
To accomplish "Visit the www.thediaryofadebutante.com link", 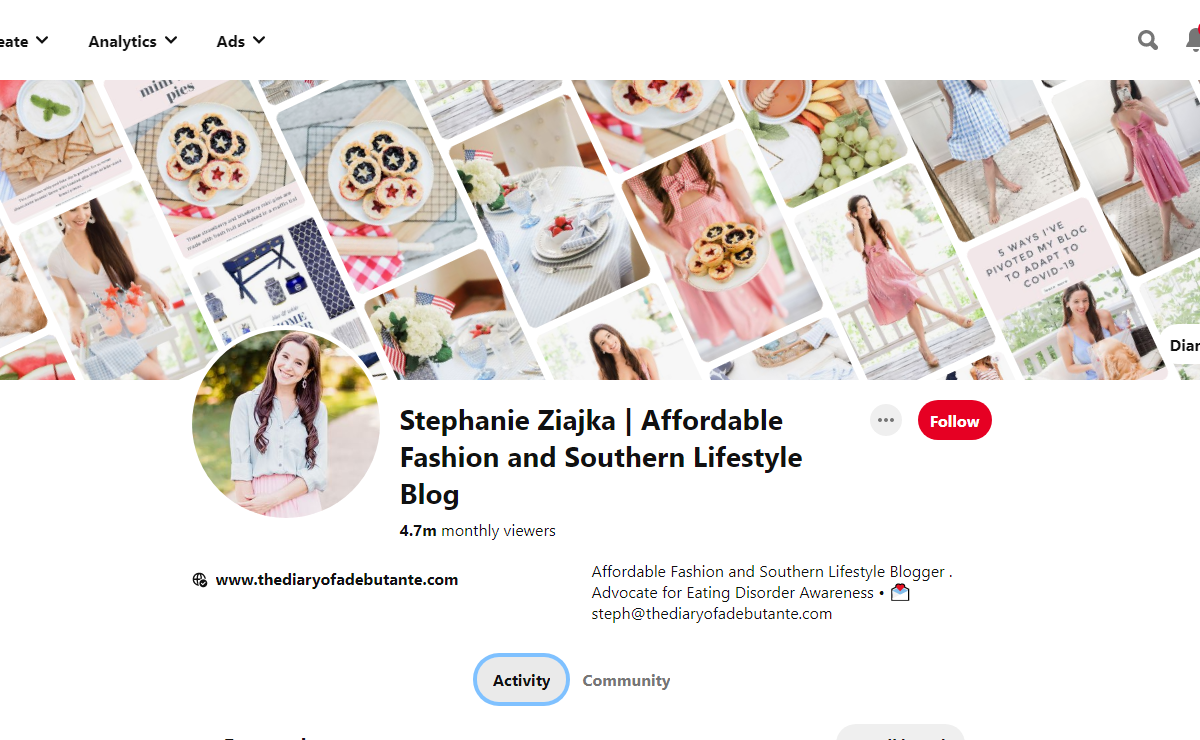I will [x=336, y=580].
